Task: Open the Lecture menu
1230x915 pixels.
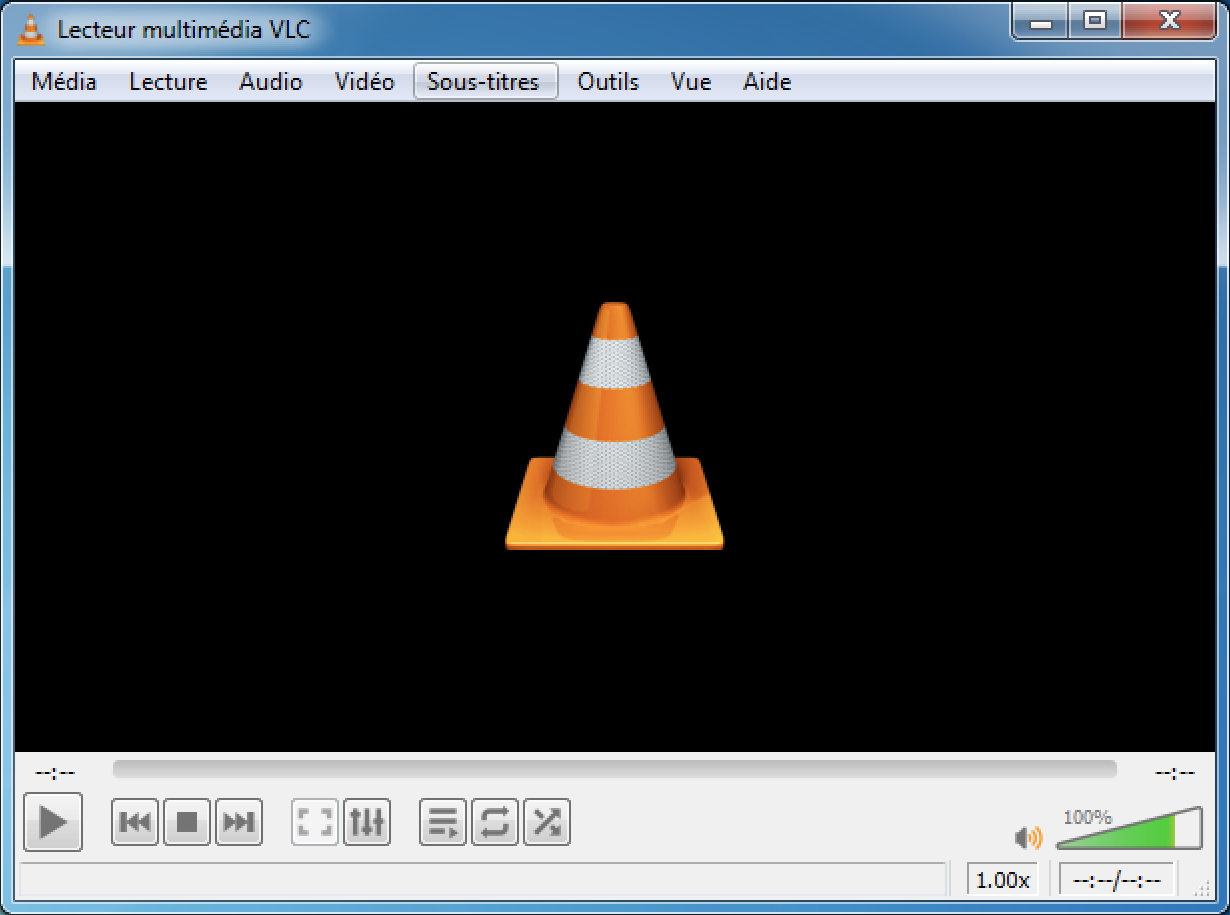Action: [168, 82]
